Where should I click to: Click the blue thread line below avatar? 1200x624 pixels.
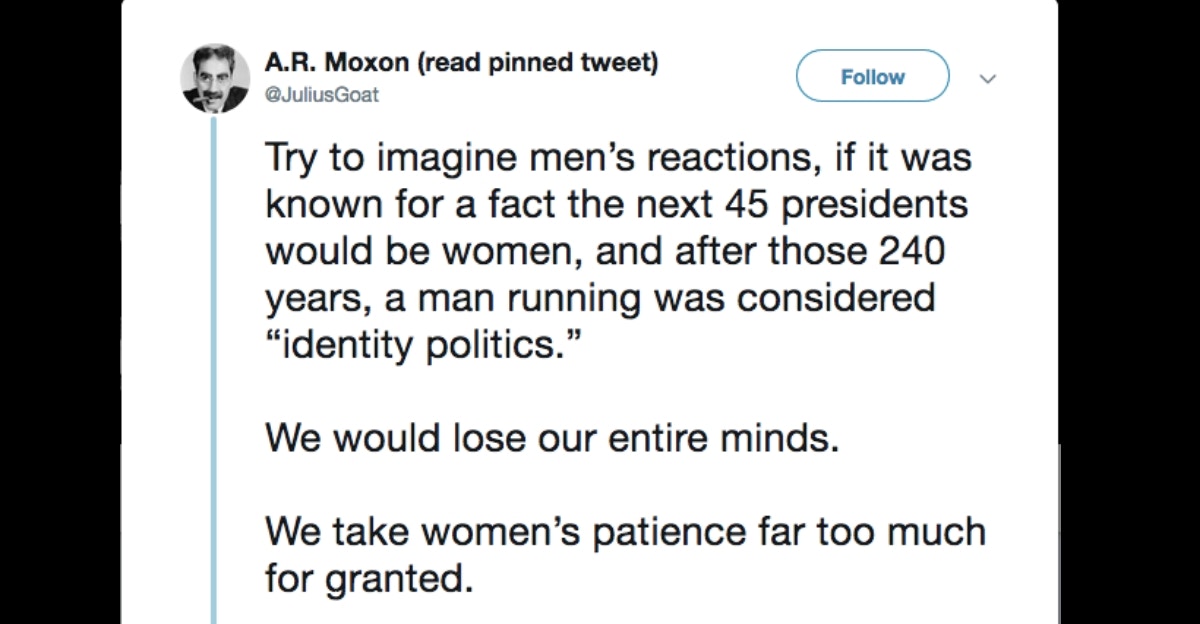click(x=212, y=370)
